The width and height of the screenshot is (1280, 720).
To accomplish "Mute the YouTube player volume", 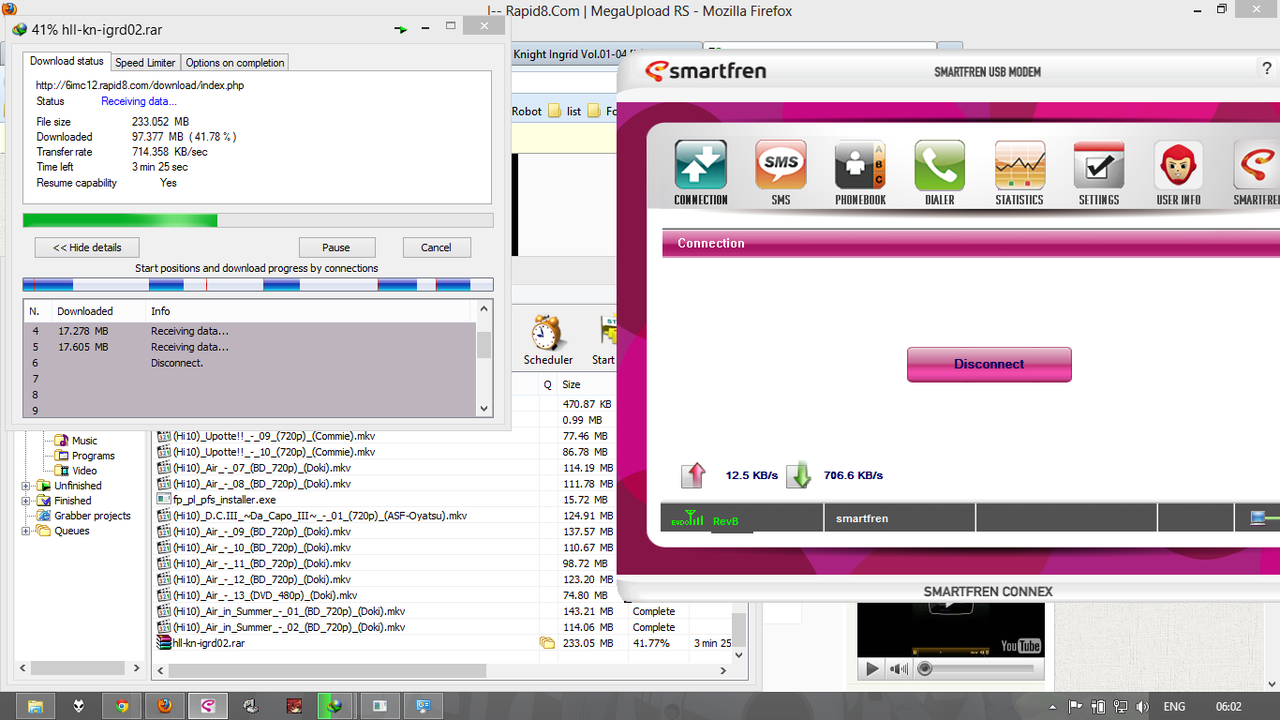I will [x=900, y=669].
